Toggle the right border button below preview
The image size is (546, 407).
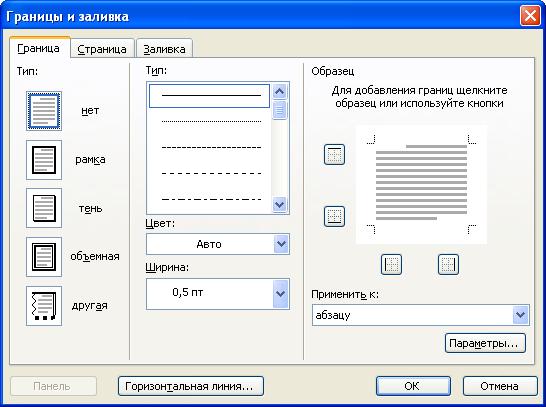(448, 264)
